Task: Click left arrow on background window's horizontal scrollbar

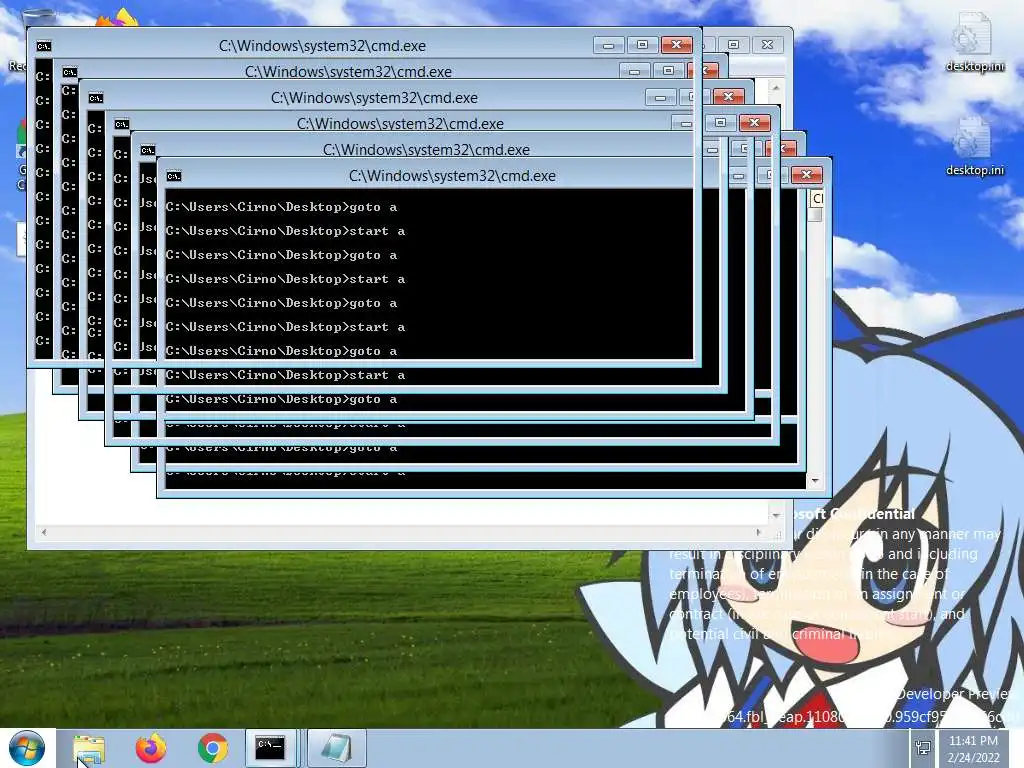Action: (x=44, y=532)
